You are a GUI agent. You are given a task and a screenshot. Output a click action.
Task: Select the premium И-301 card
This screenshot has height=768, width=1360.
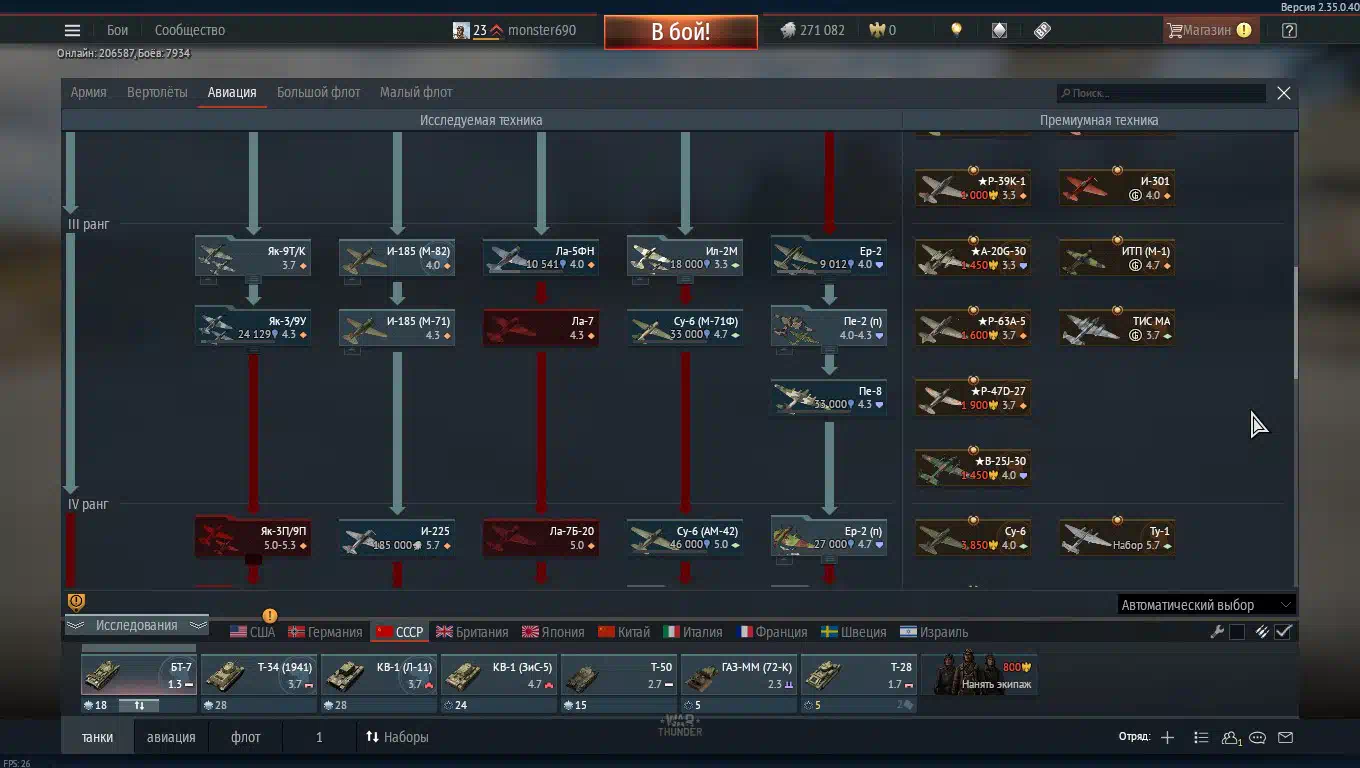(x=1117, y=187)
